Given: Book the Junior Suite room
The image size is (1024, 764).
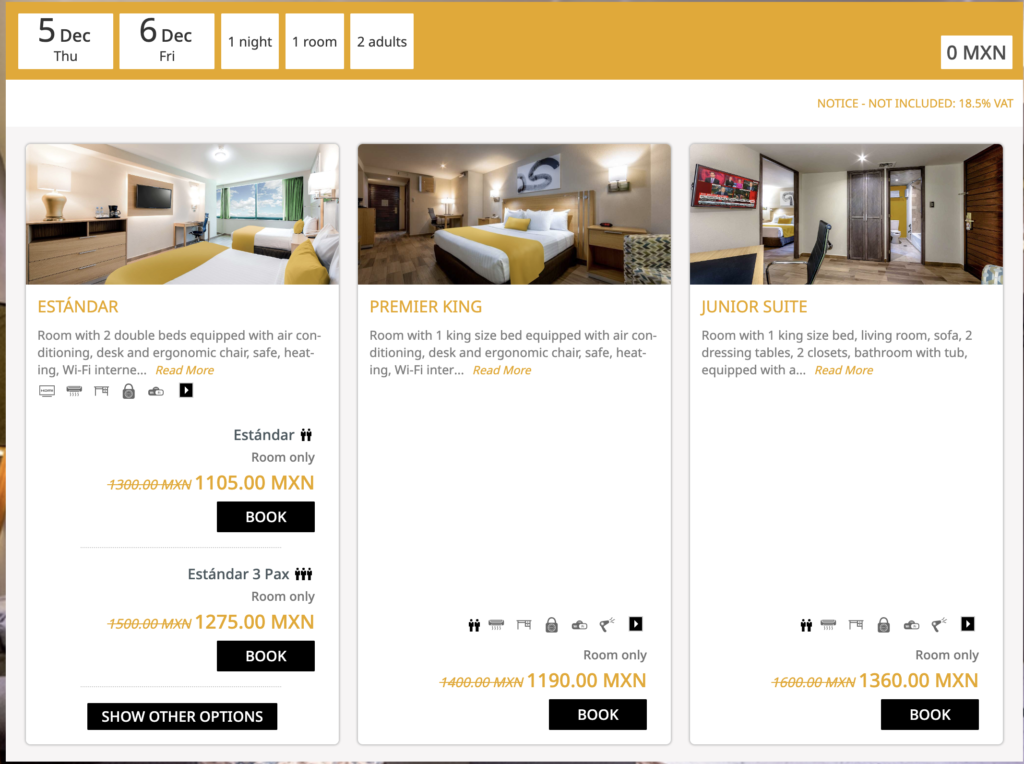Looking at the screenshot, I should click(930, 714).
